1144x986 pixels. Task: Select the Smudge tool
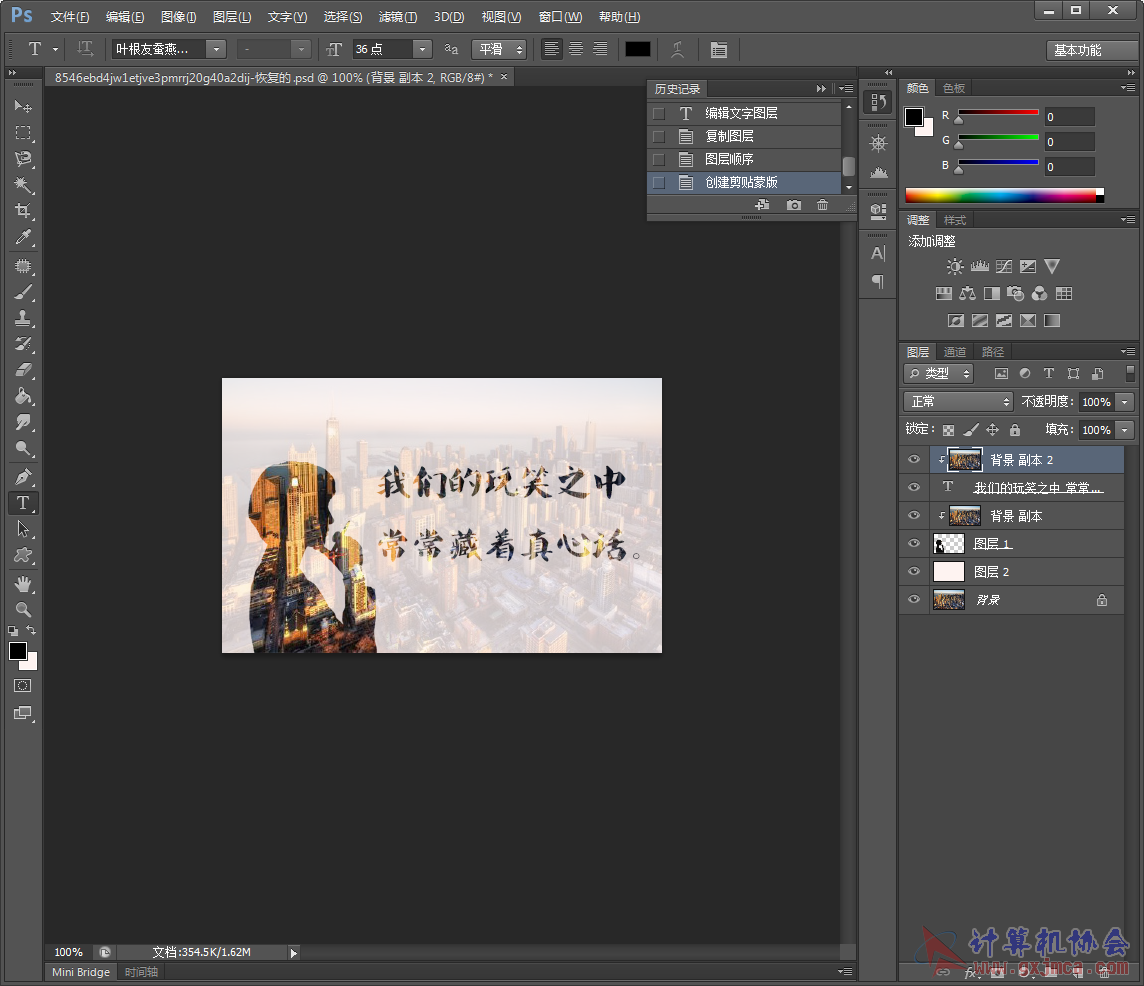[23, 423]
